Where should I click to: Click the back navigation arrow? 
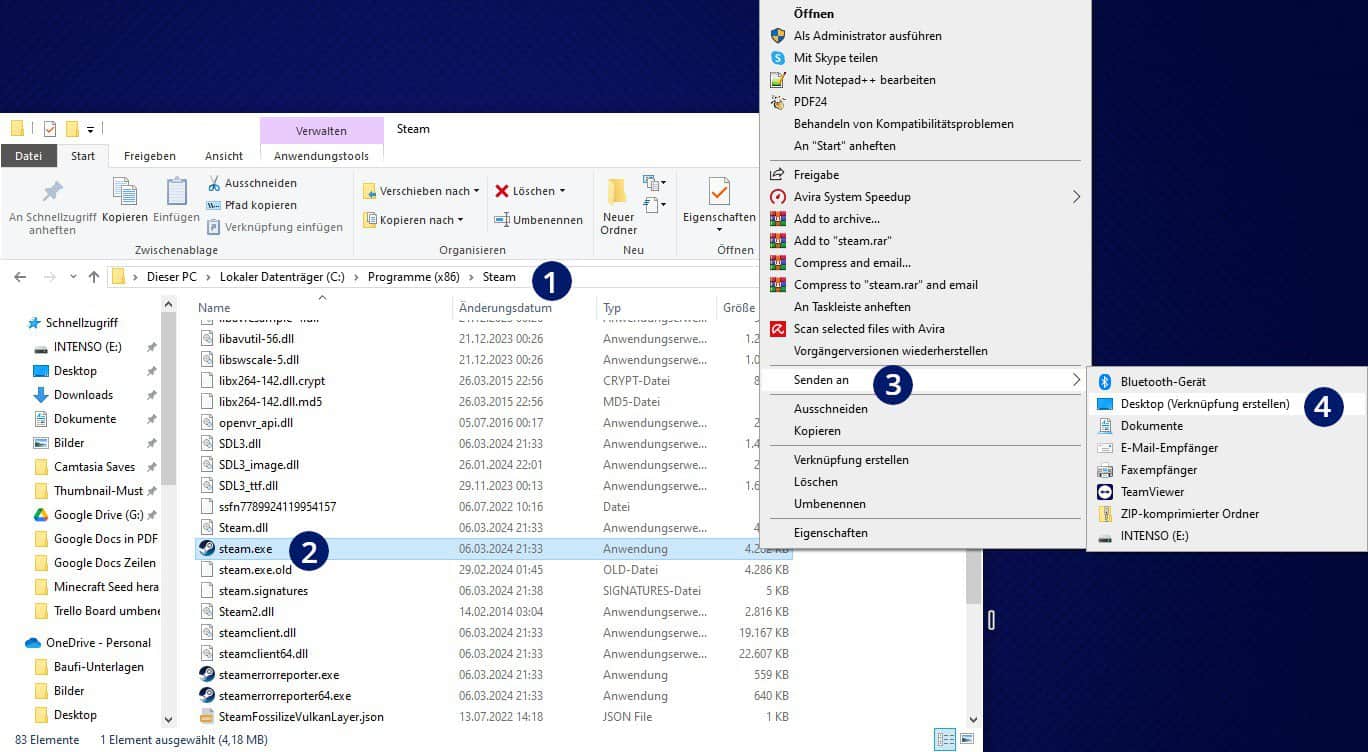click(x=20, y=277)
